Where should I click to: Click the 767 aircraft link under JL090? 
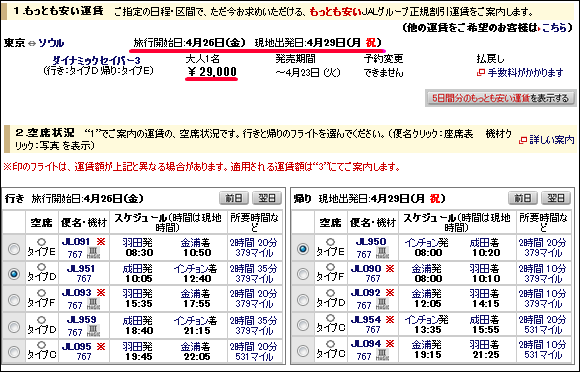click(373, 278)
